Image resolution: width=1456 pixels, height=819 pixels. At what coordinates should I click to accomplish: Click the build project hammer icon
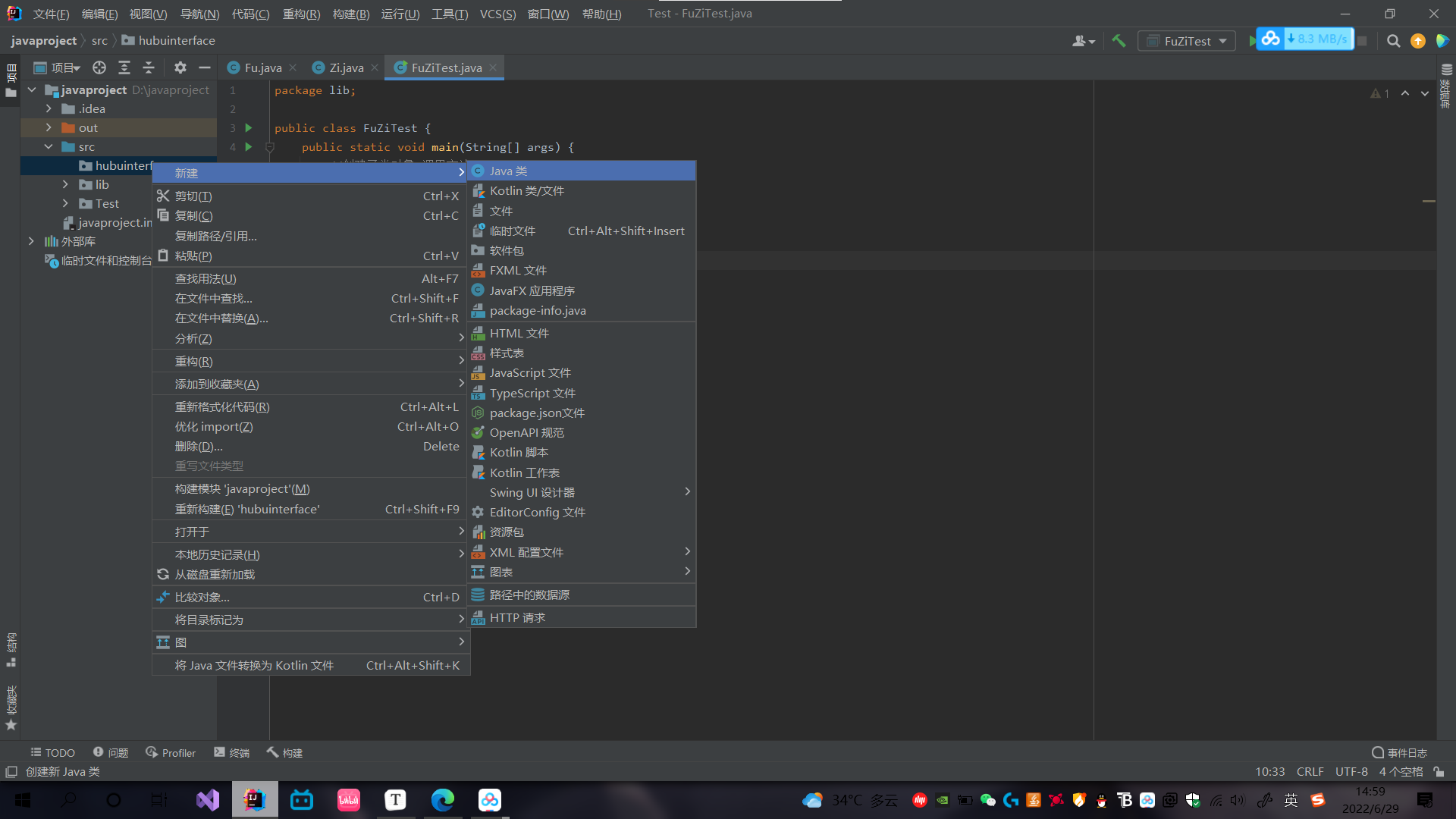(x=1119, y=41)
